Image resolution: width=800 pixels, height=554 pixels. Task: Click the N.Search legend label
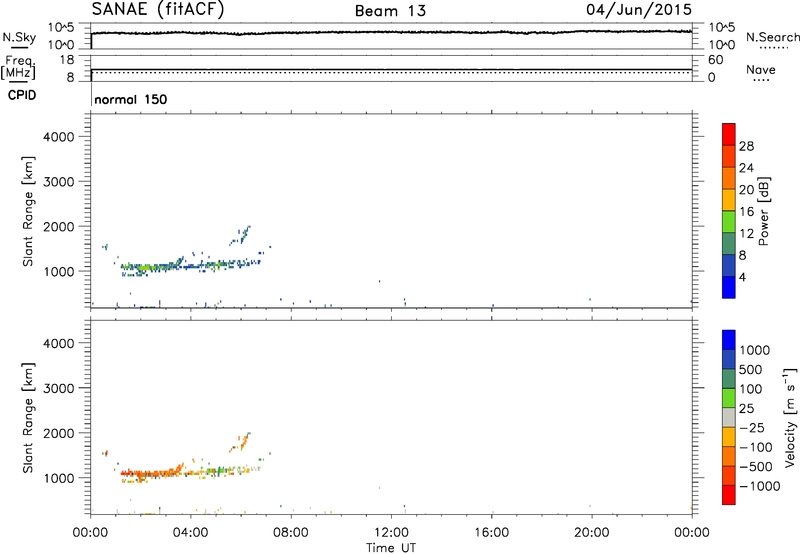[772, 37]
